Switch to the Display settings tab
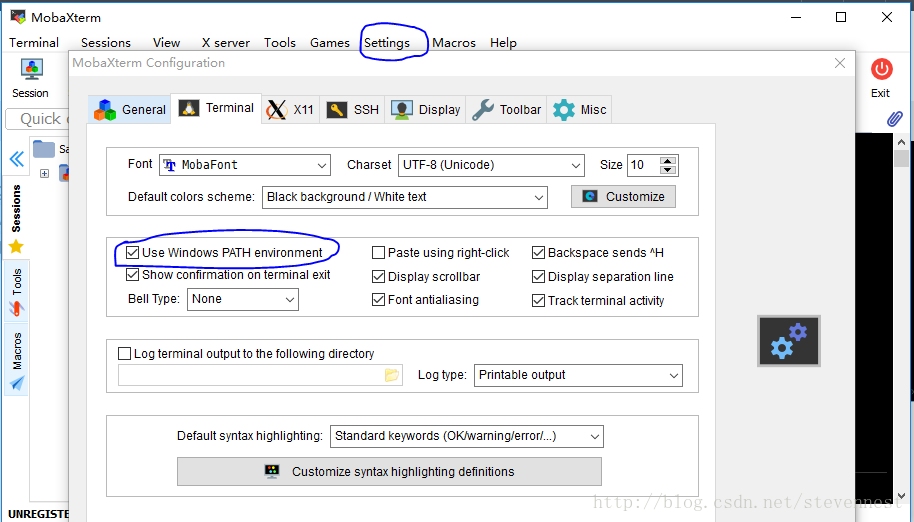Viewport: 914px width, 522px height. pos(425,110)
